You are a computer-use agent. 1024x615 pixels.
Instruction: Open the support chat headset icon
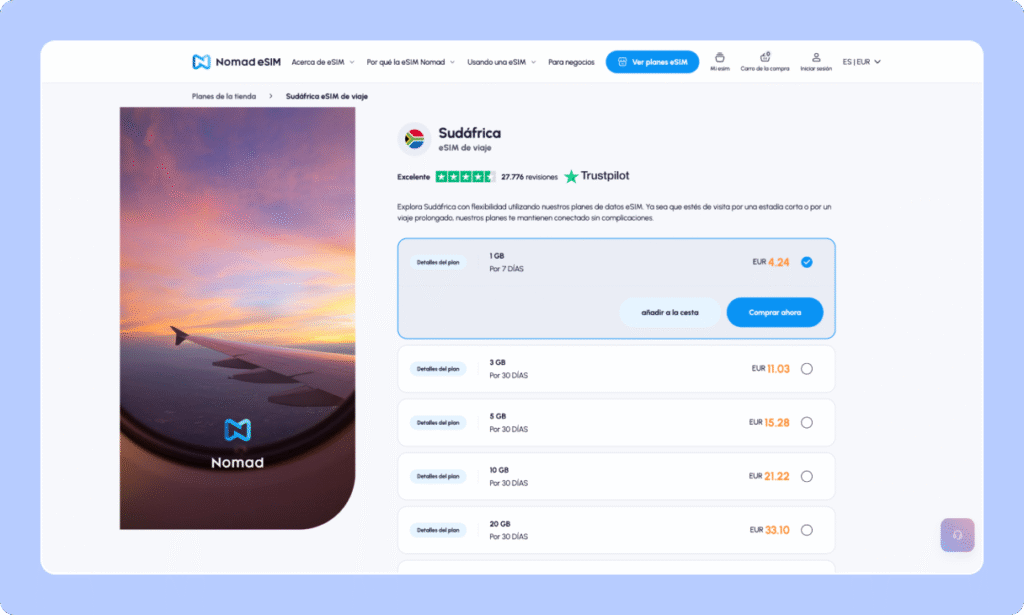[957, 535]
